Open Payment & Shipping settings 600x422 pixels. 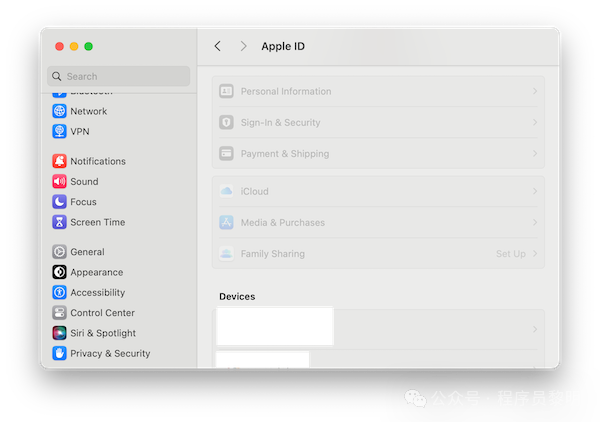[378, 153]
